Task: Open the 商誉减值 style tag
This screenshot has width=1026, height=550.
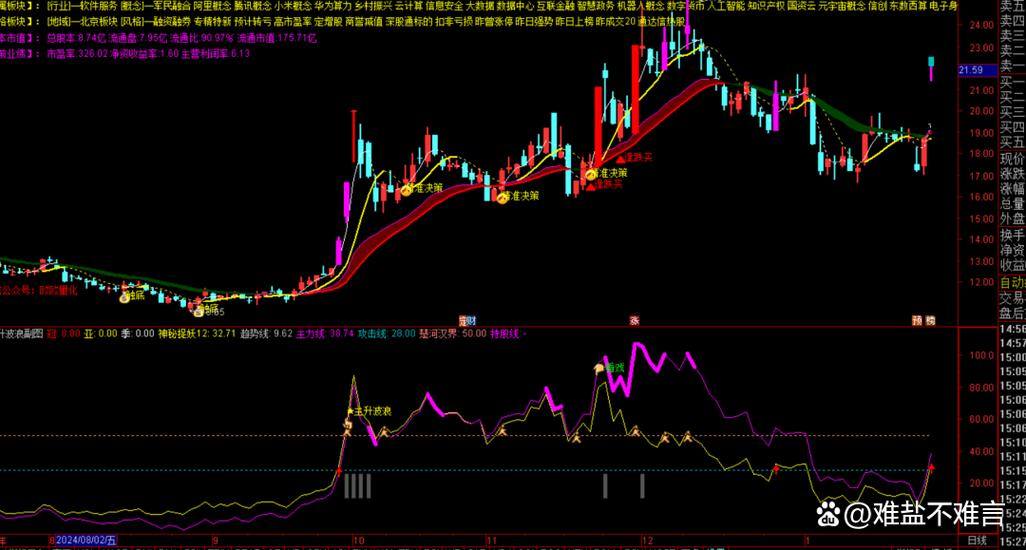Action: click(363, 22)
